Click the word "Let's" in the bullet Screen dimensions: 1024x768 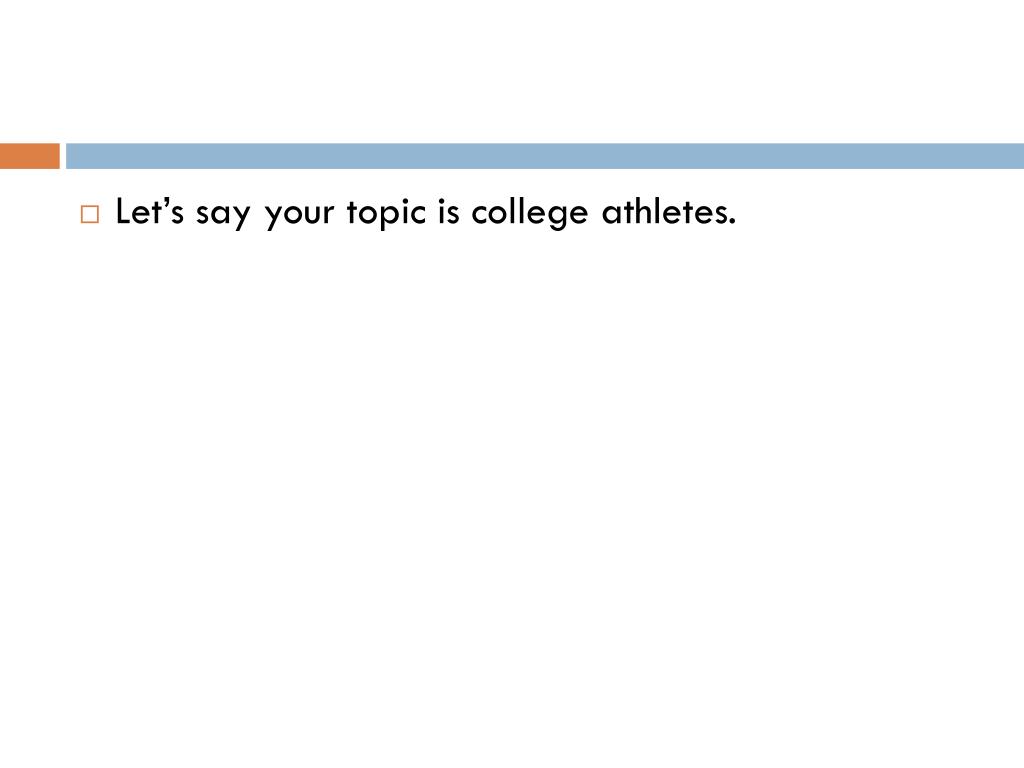150,212
